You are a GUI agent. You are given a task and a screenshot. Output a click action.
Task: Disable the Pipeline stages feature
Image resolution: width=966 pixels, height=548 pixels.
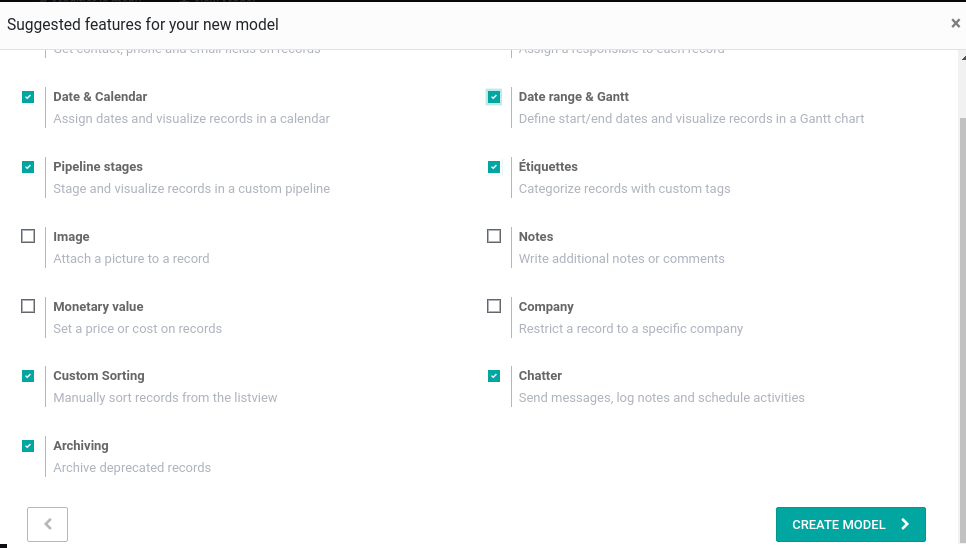pos(28,167)
